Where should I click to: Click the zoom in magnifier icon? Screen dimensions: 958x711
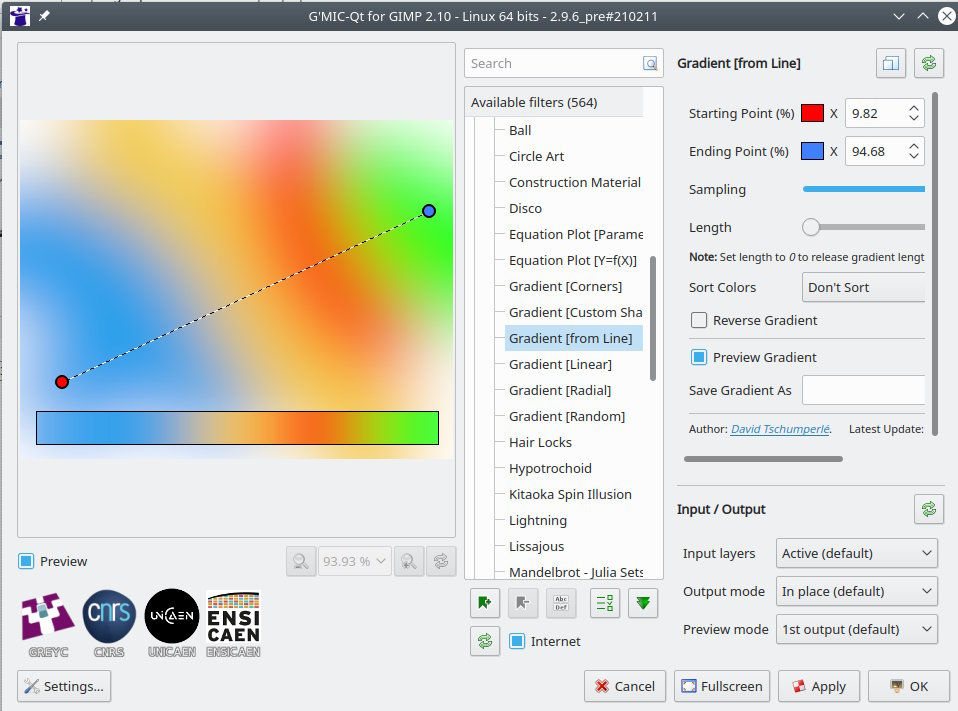click(x=409, y=561)
